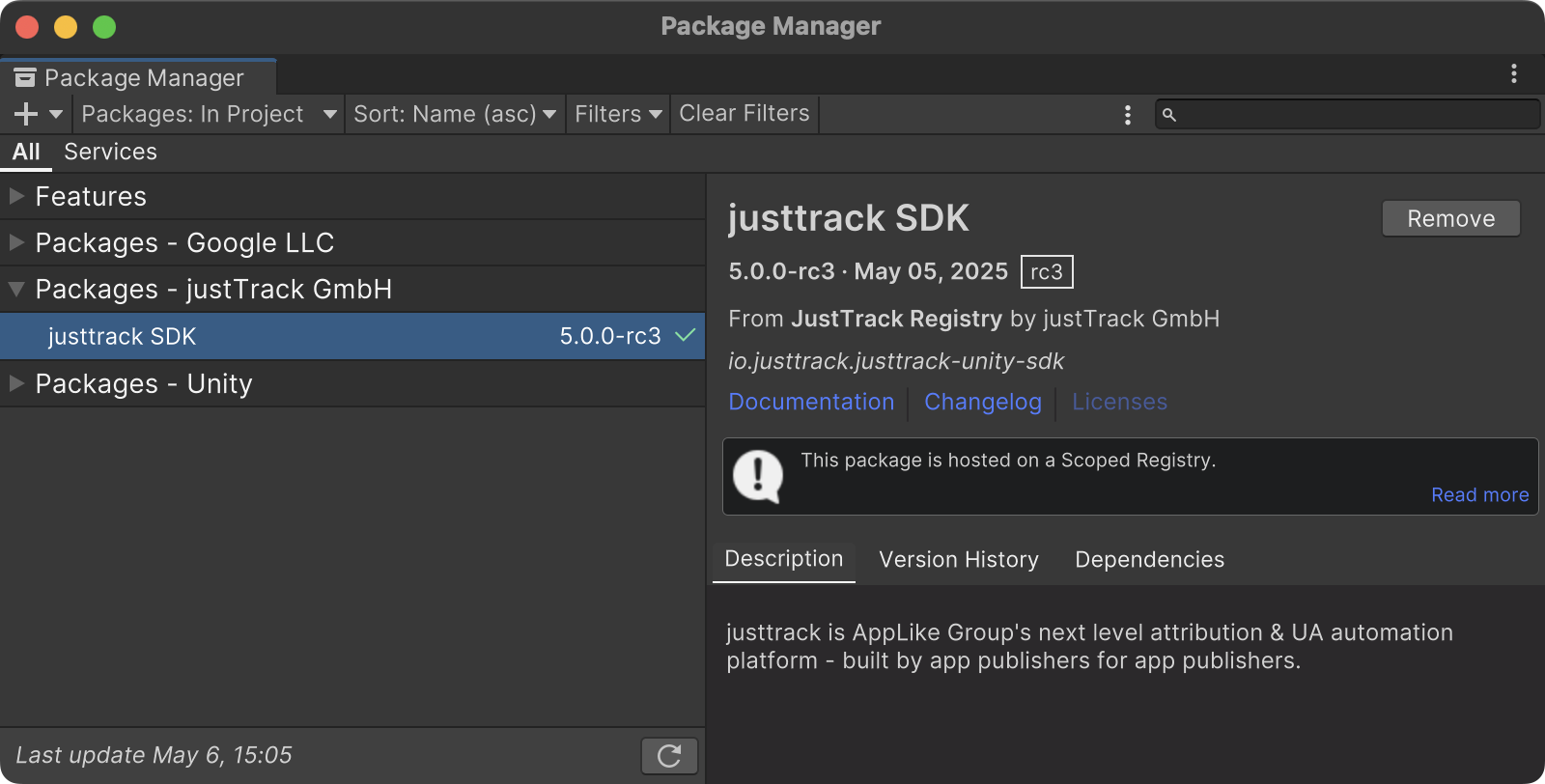Click Read more about Scoped Registry
Viewport: 1545px width, 784px height.
[x=1479, y=494]
